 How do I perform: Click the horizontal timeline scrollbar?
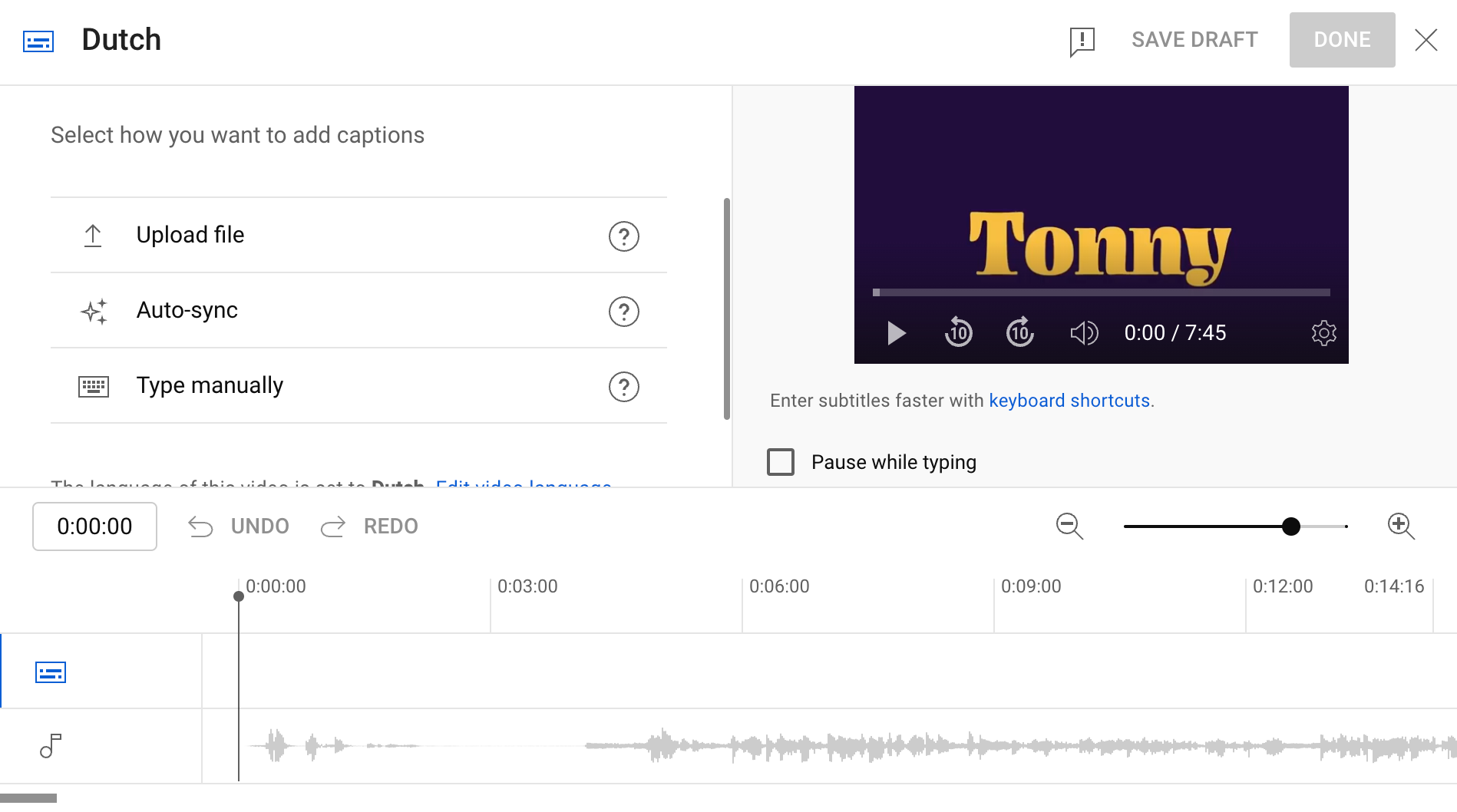[x=28, y=798]
